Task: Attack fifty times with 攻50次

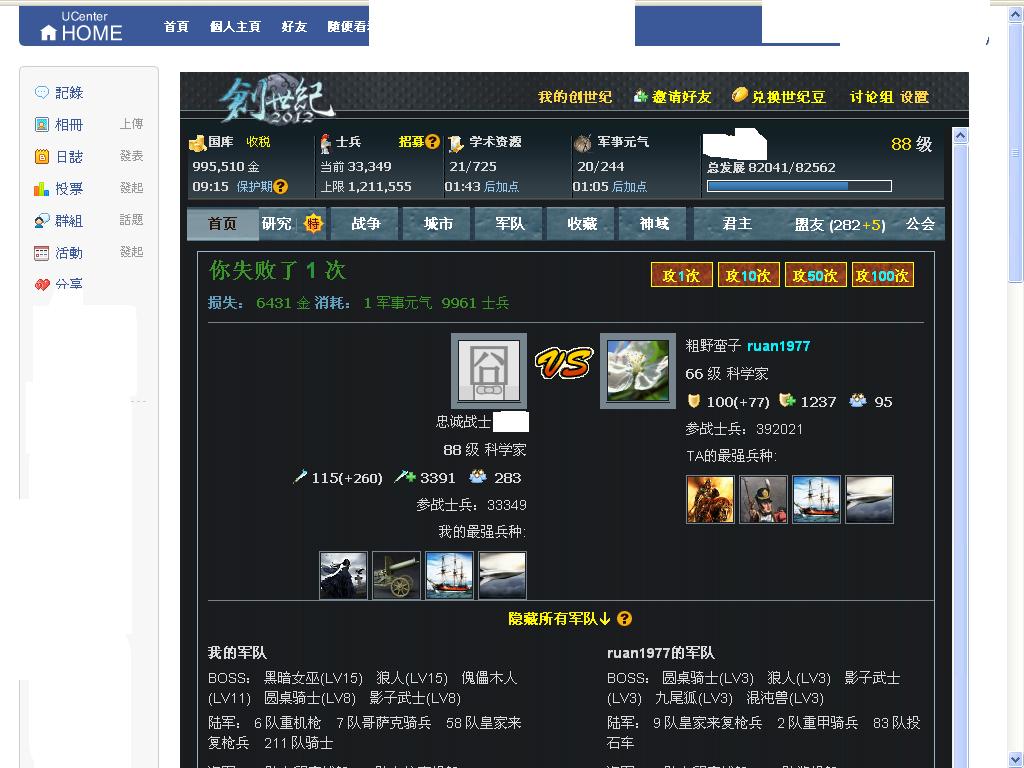Action: 816,276
